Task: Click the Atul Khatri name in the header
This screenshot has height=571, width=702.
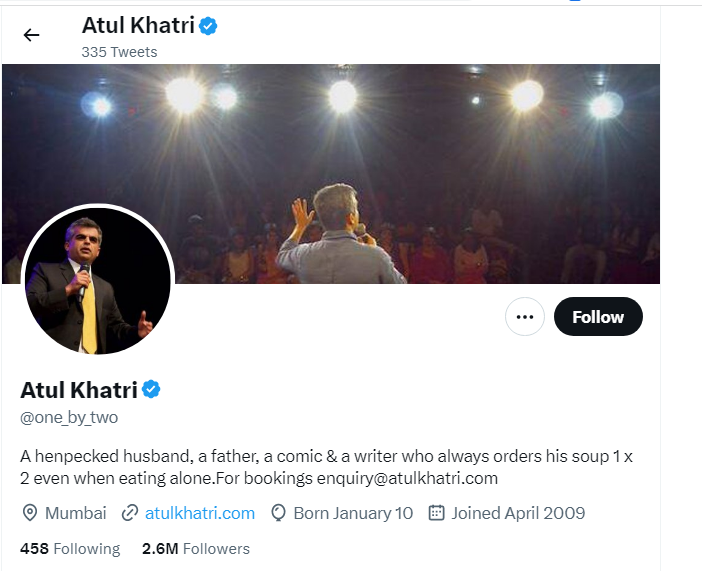Action: pyautogui.click(x=138, y=26)
